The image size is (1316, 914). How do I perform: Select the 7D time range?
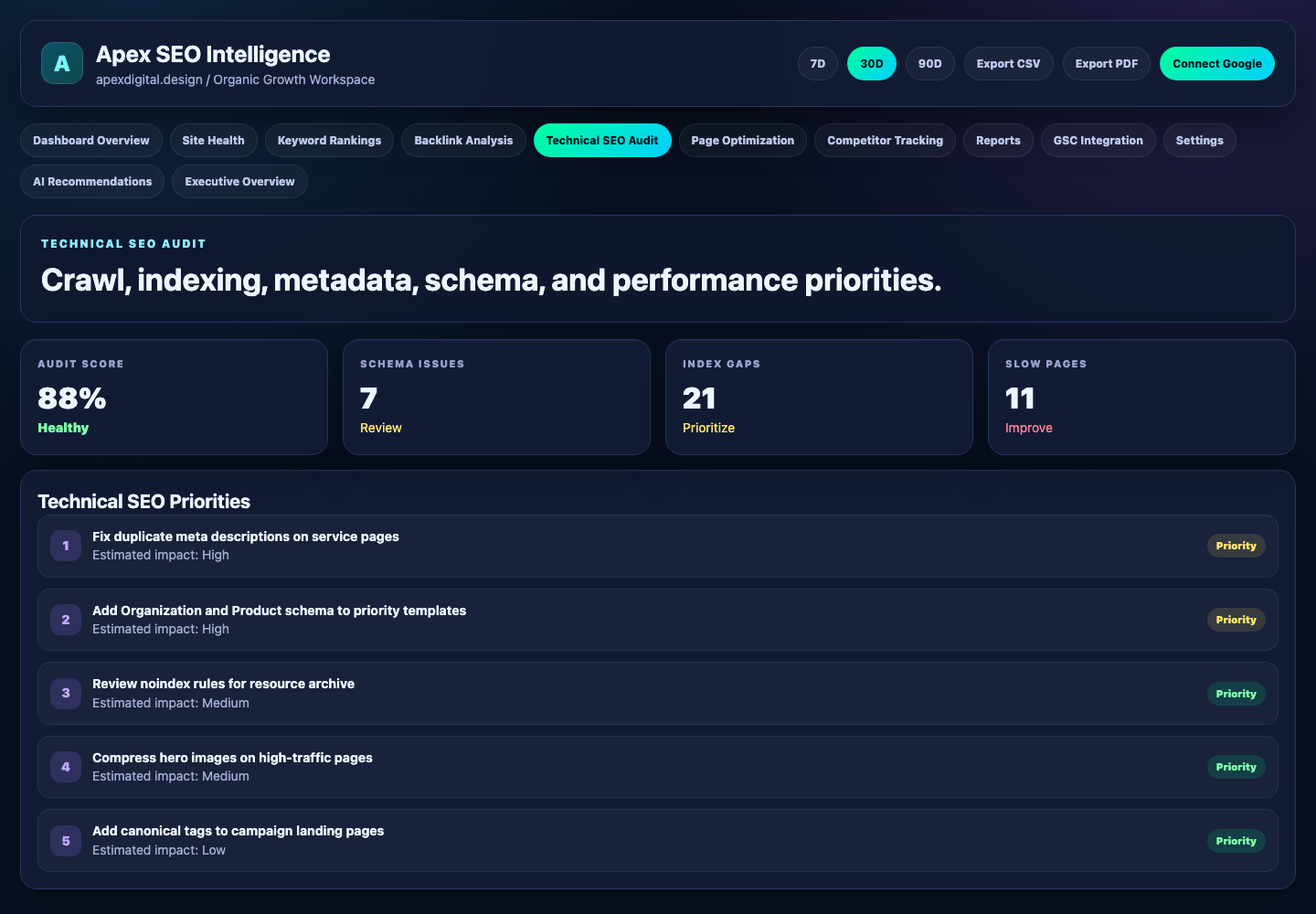(818, 64)
